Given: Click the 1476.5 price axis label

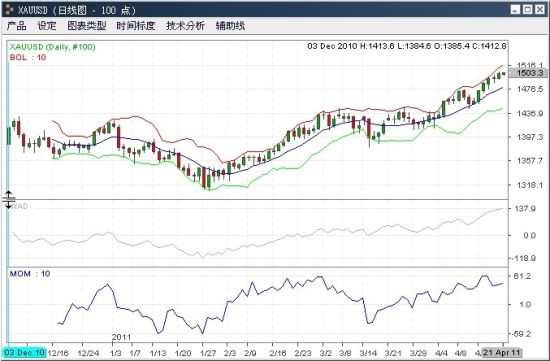Looking at the screenshot, I should [530, 89].
